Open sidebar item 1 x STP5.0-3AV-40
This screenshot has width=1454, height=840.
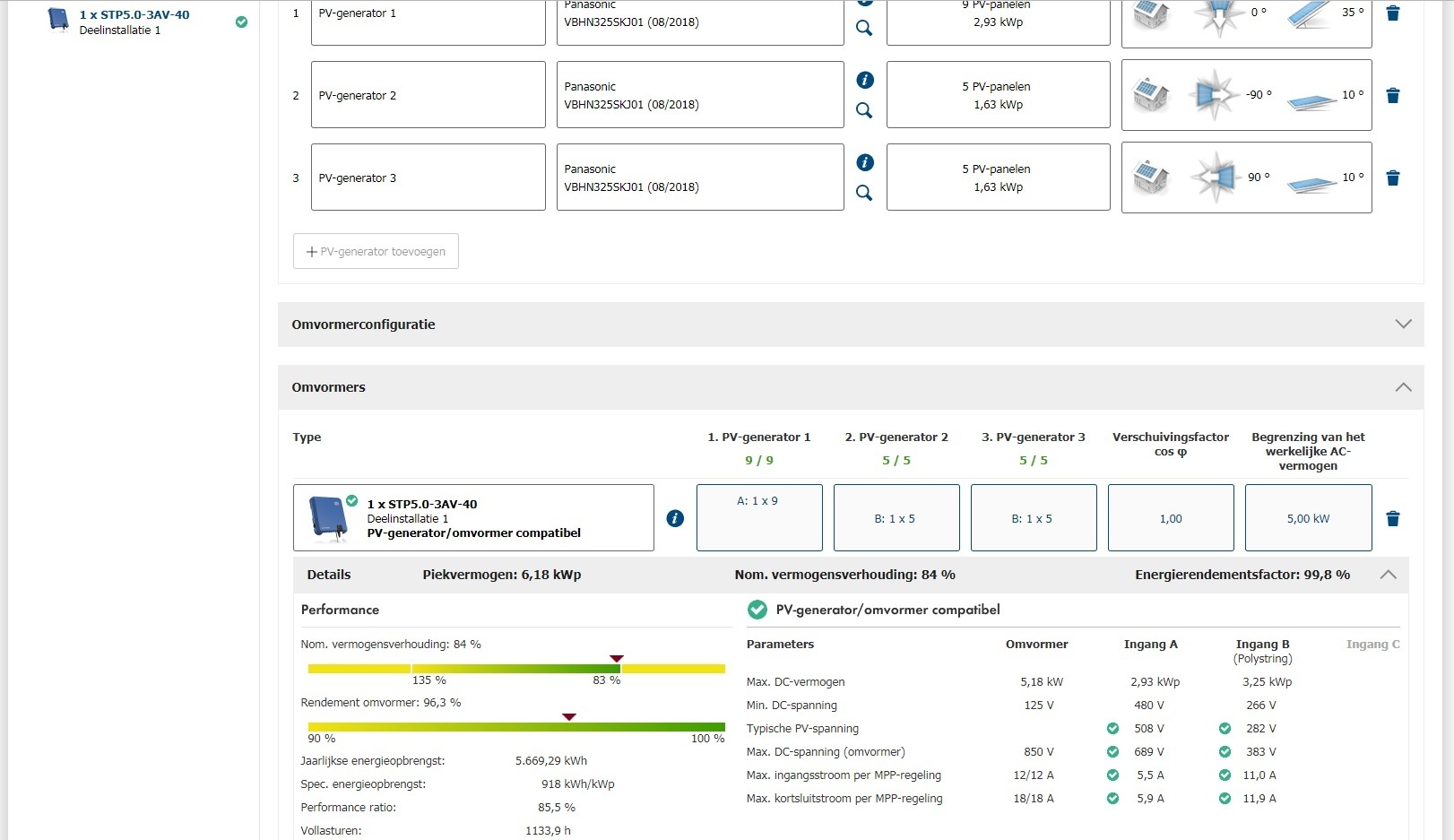134,15
